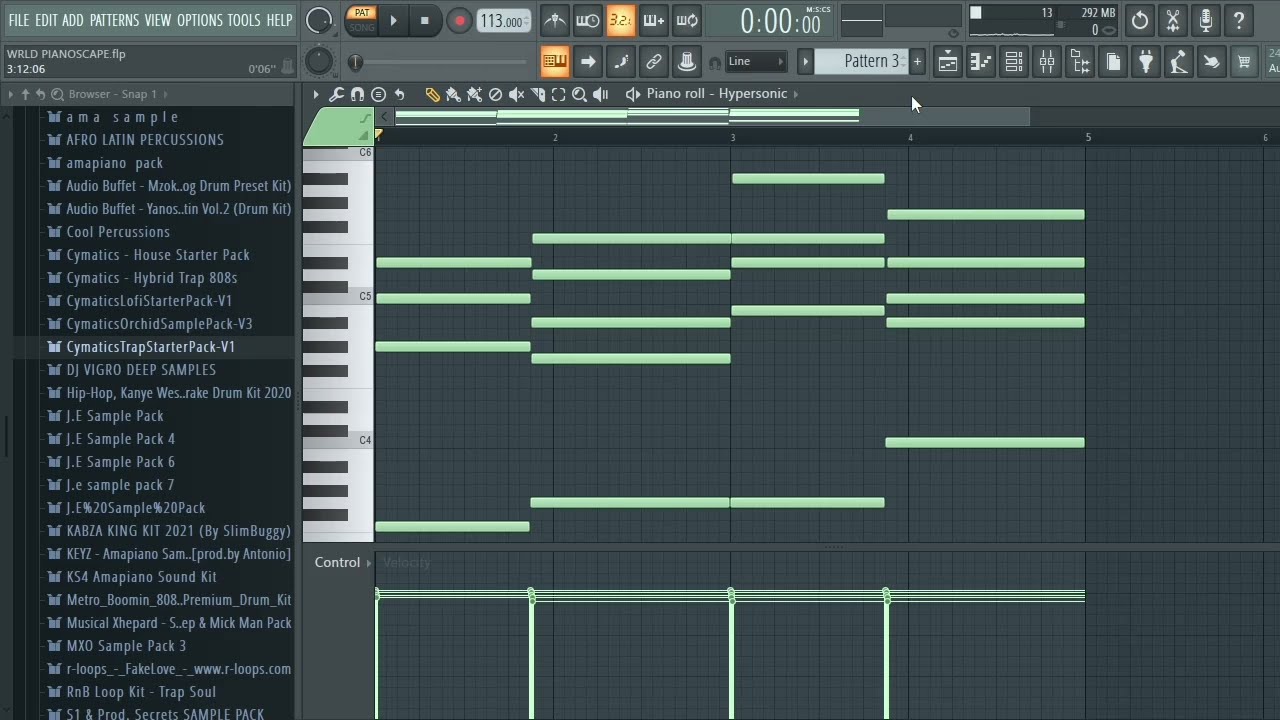Click Piano roll - Hypersonic title
This screenshot has width=1280, height=720.
pyautogui.click(x=716, y=94)
